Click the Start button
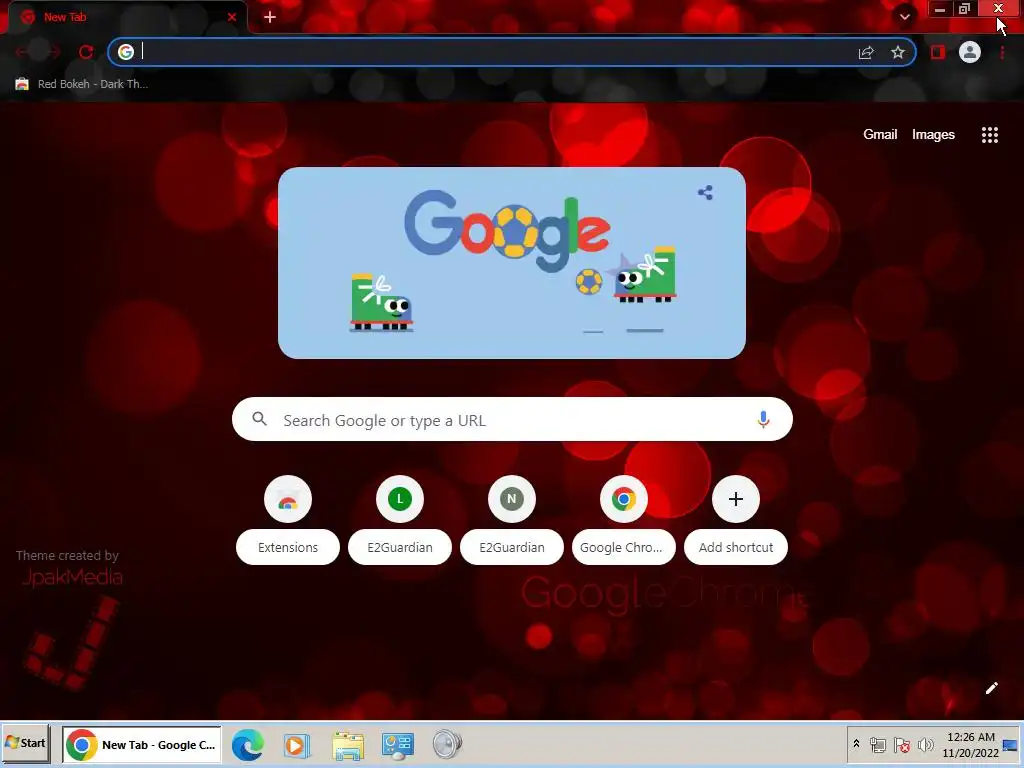 [x=25, y=744]
